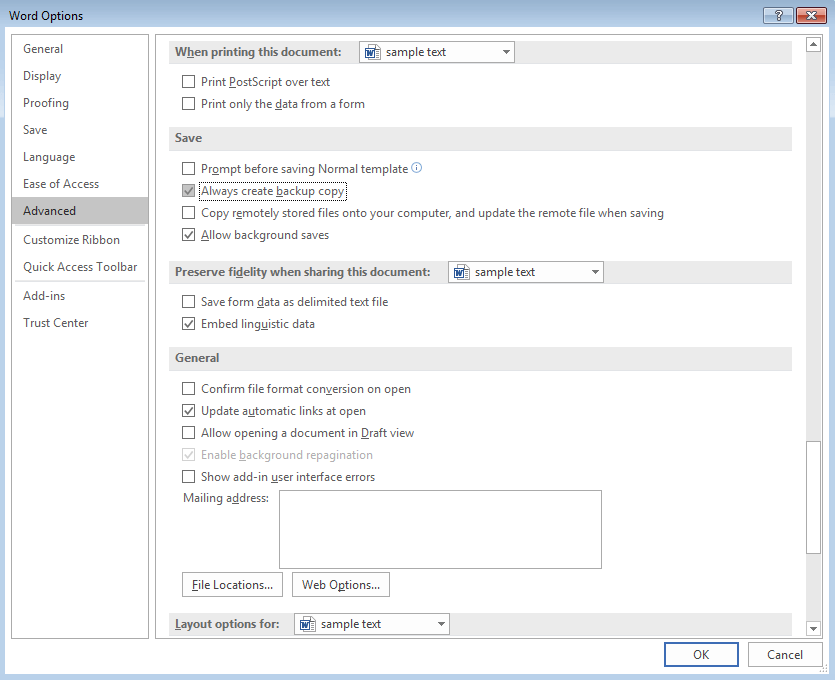Click the scroll down arrow

pos(813,628)
